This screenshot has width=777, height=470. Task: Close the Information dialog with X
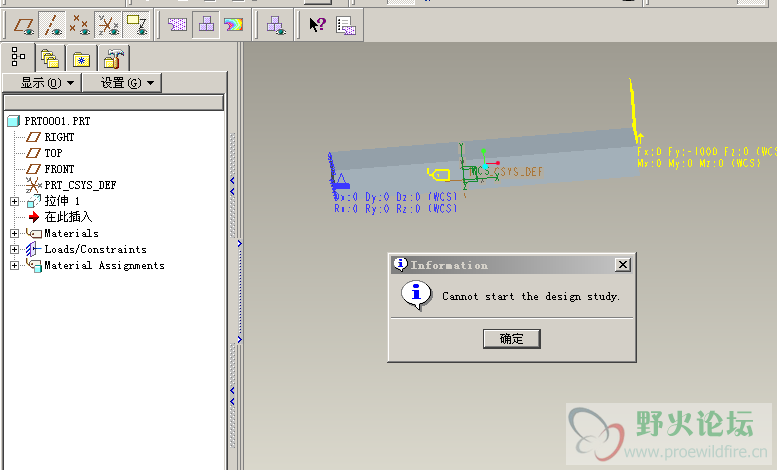pyautogui.click(x=622, y=265)
